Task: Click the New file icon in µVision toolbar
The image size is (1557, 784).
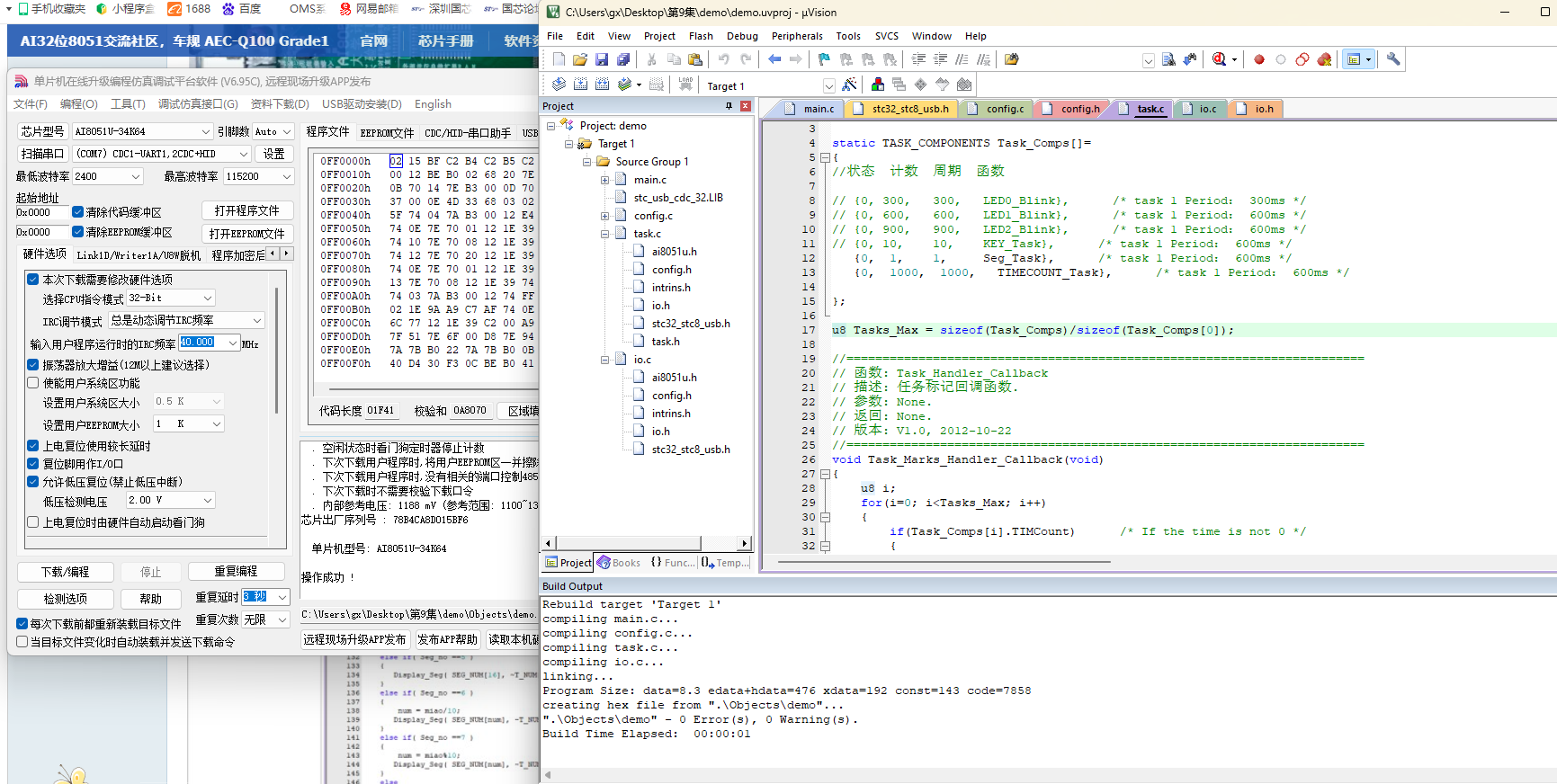Action: (x=559, y=59)
